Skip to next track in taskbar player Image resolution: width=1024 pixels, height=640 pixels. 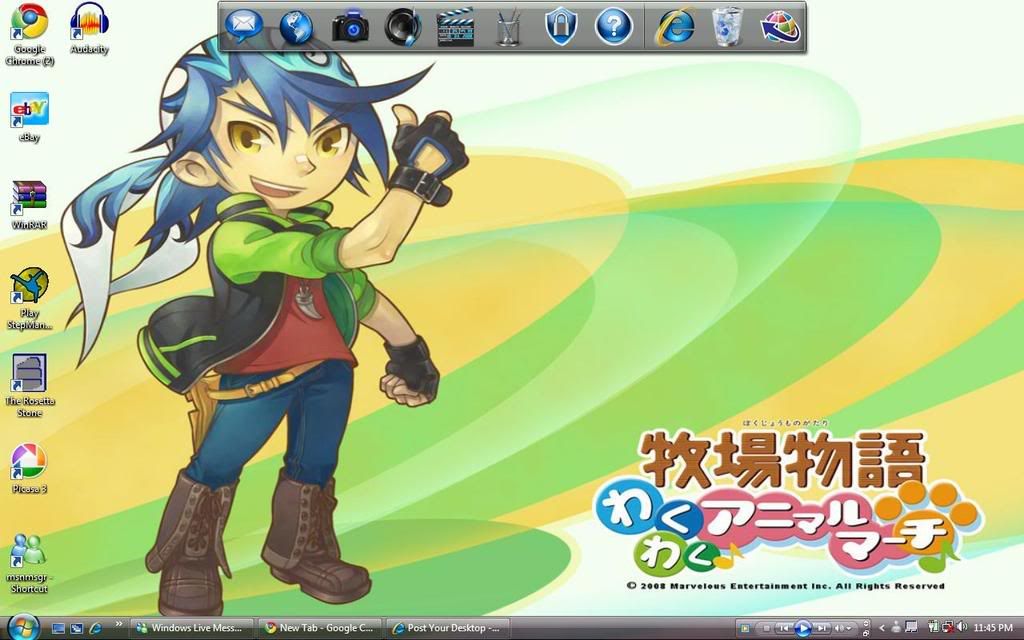tap(822, 628)
